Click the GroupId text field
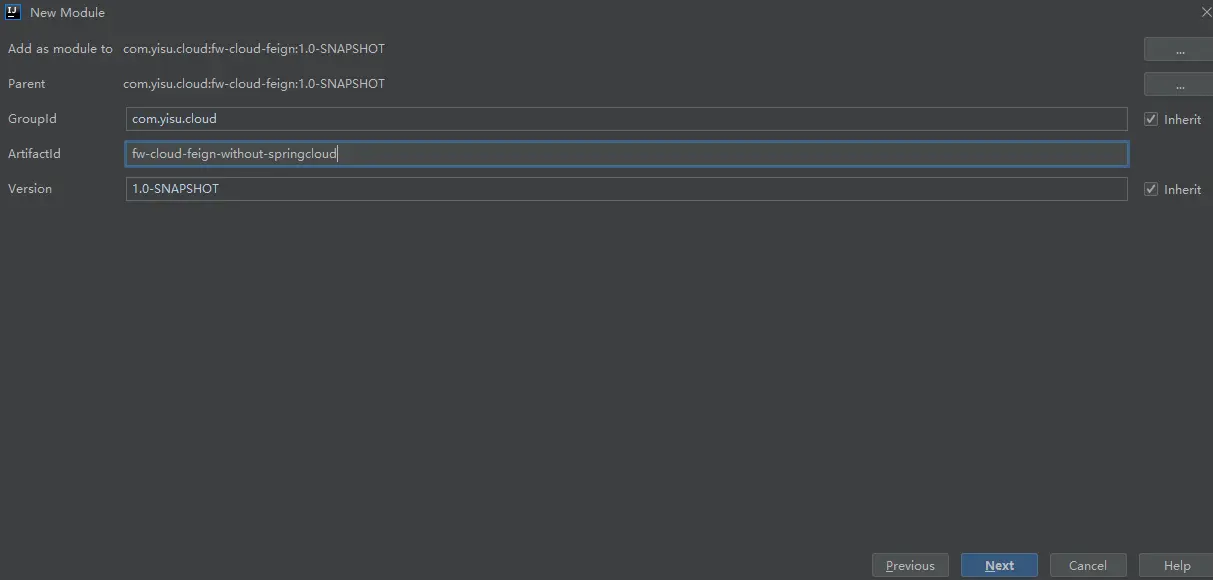This screenshot has width=1213, height=580. click(626, 119)
